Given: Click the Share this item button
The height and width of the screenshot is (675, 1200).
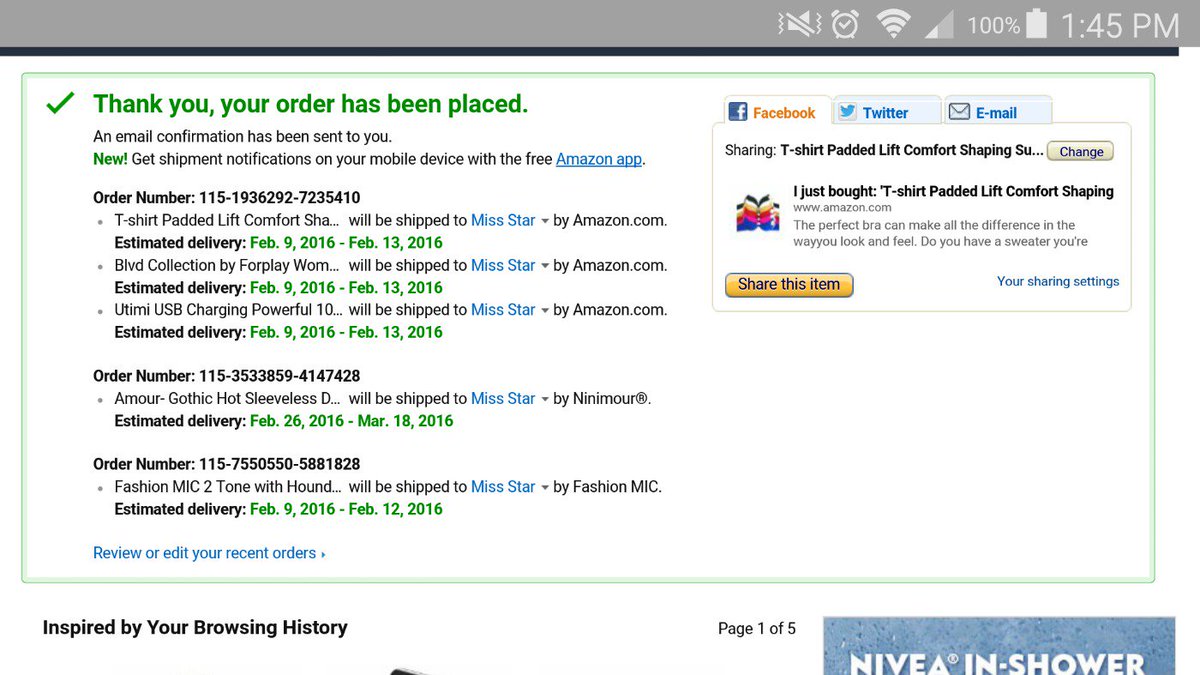Looking at the screenshot, I should [789, 285].
